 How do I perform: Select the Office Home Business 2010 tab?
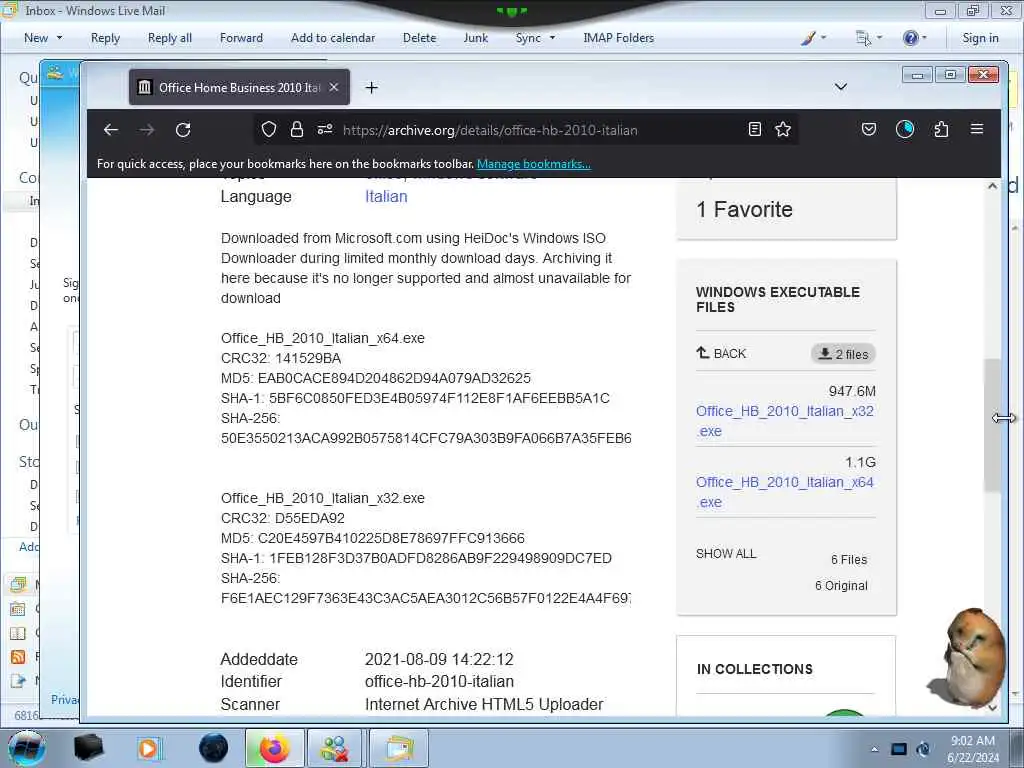point(239,88)
